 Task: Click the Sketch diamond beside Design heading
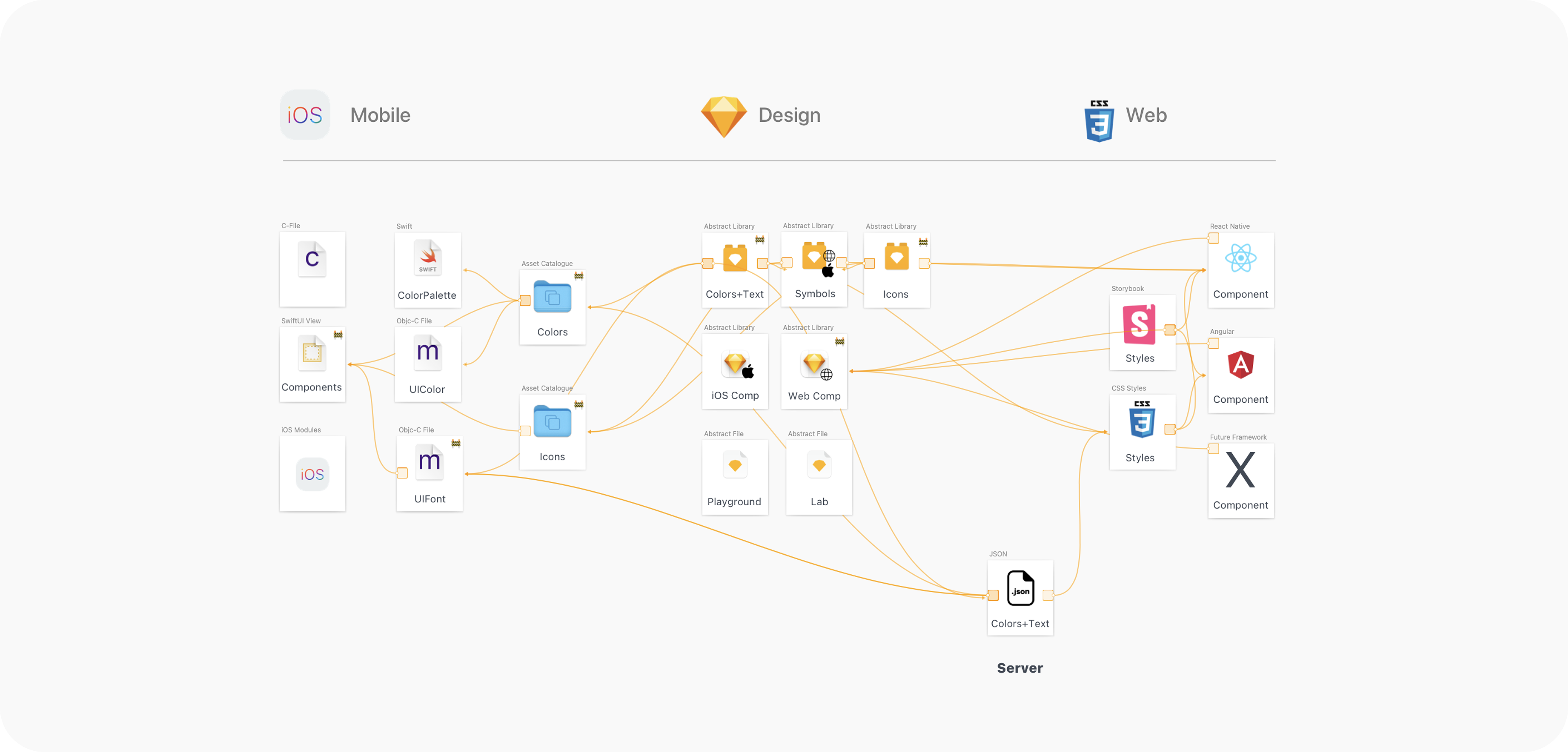pyautogui.click(x=723, y=116)
